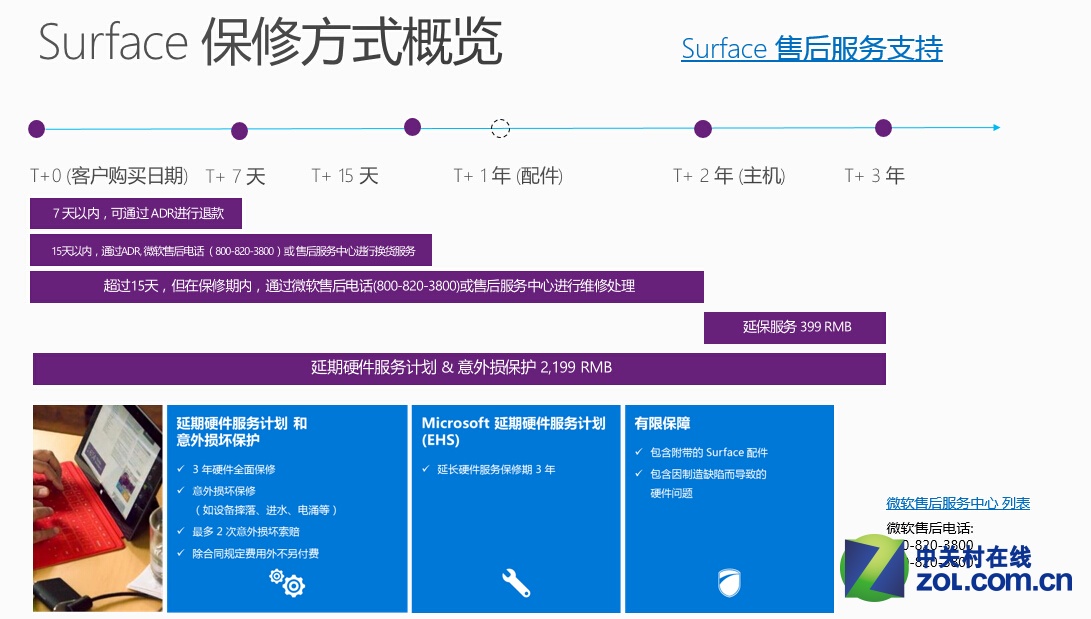This screenshot has width=1091, height=619.
Task: Click the dashed circle marker at T+ 1 年
Action: pyautogui.click(x=500, y=128)
